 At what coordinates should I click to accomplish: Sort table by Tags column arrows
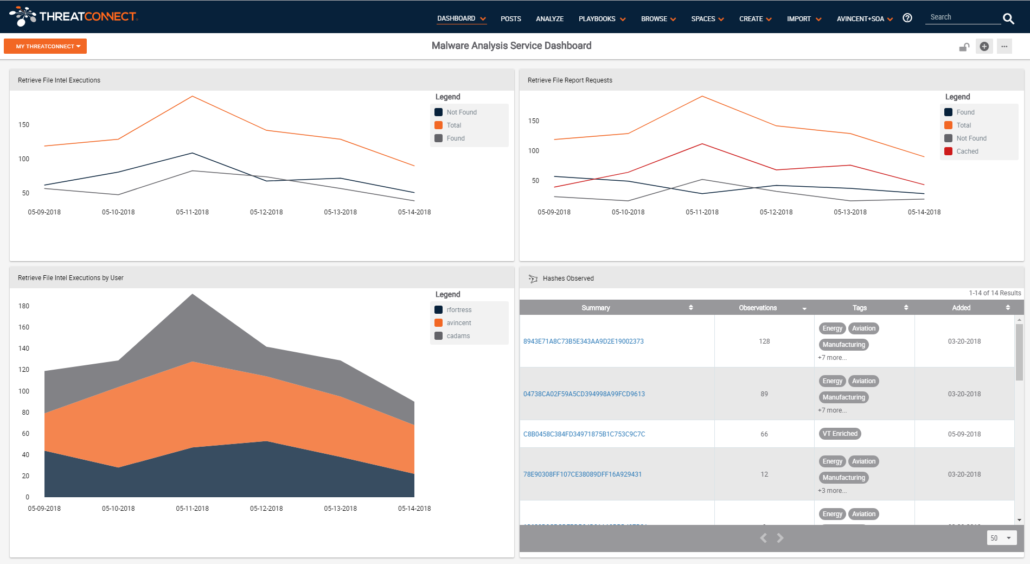(x=906, y=307)
